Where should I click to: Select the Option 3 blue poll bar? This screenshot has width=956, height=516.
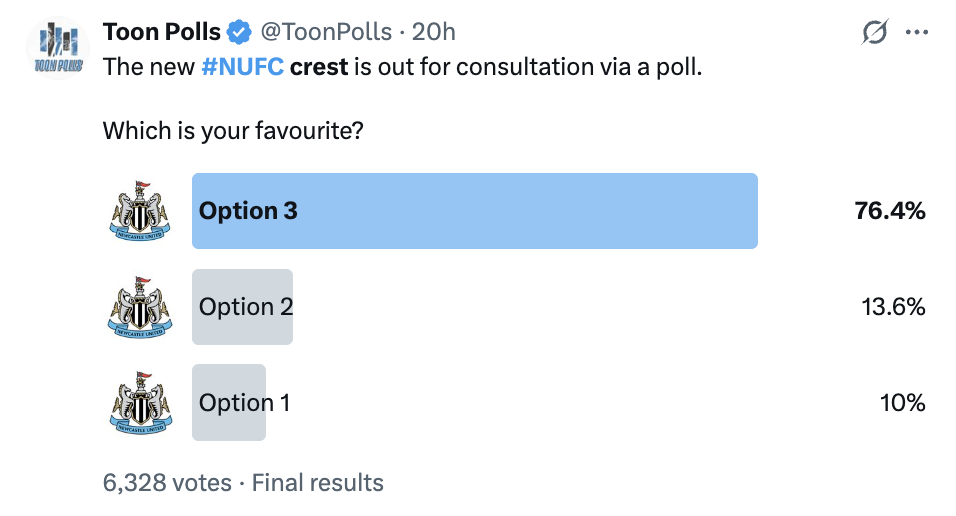(475, 211)
